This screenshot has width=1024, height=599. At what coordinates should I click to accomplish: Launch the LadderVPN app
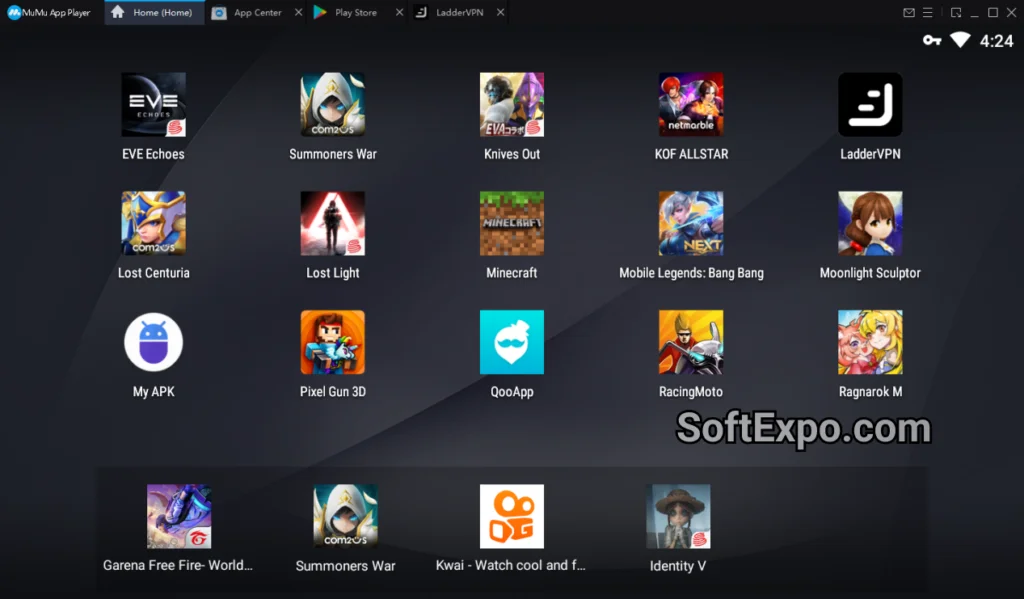870,104
